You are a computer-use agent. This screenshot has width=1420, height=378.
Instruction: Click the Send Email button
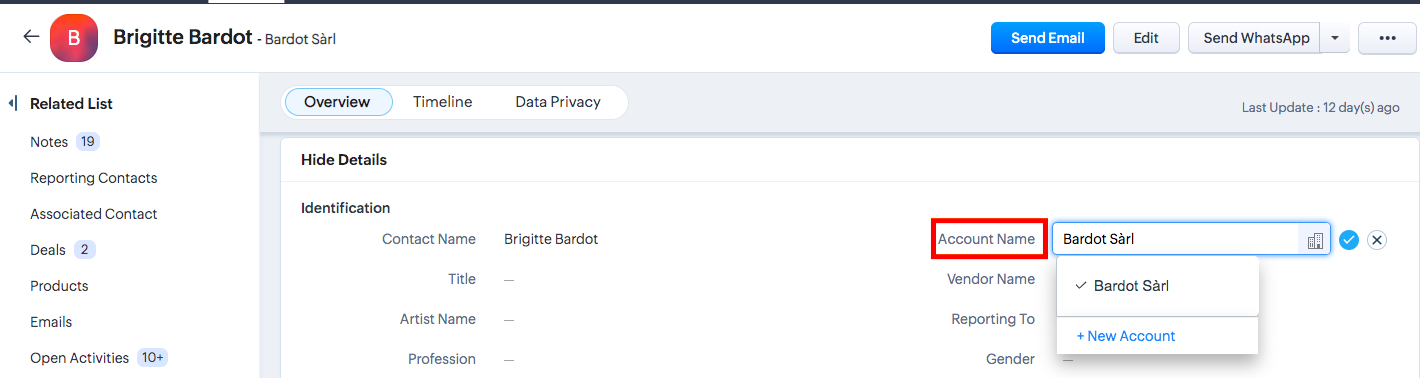coord(1048,38)
